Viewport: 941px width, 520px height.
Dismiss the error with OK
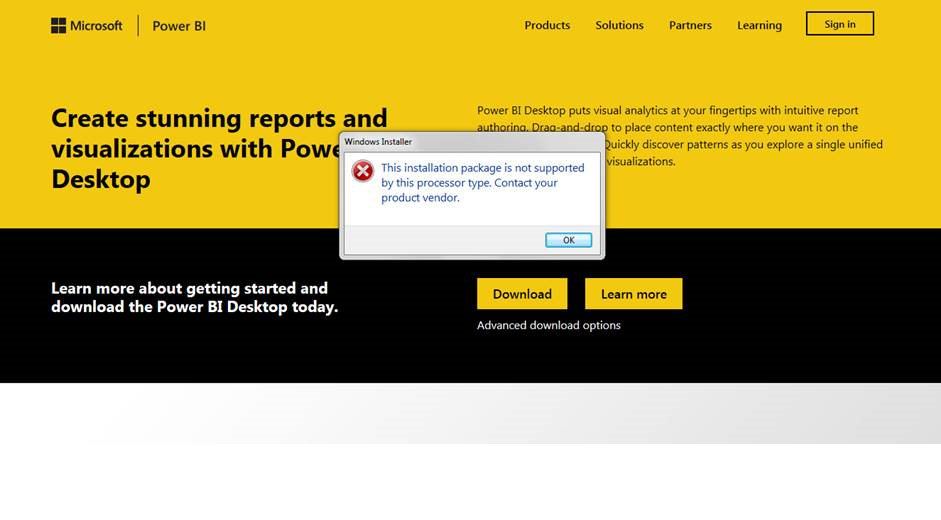[568, 240]
